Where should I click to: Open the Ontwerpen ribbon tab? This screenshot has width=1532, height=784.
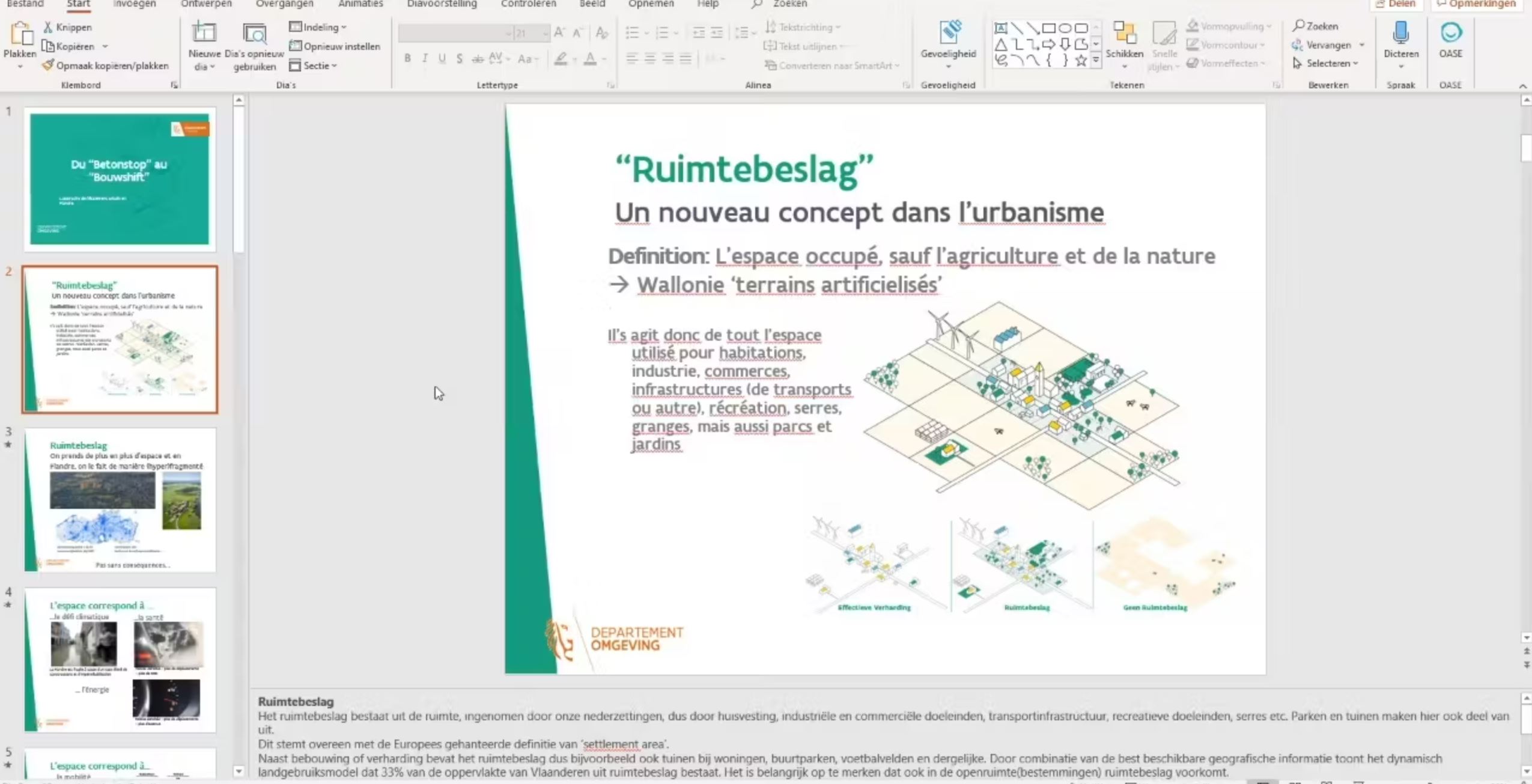[206, 4]
